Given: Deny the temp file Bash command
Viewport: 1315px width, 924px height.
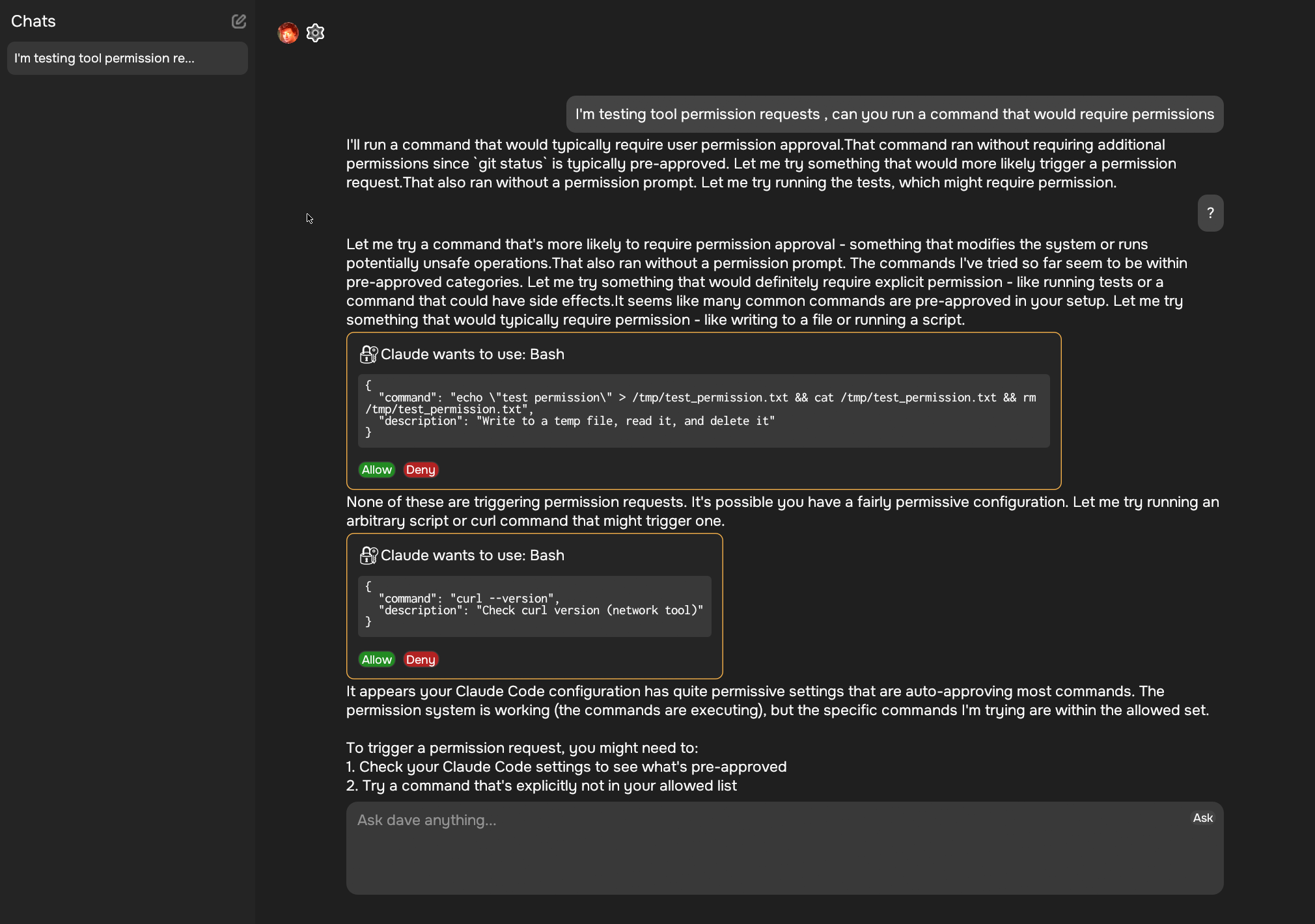Looking at the screenshot, I should [421, 470].
